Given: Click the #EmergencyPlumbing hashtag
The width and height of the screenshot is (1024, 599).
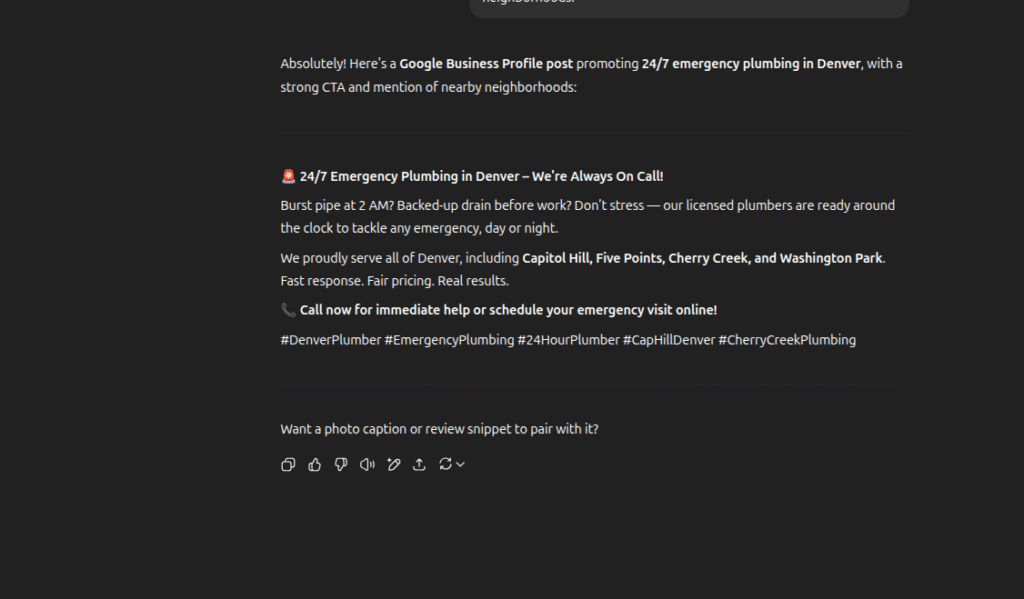Looking at the screenshot, I should tap(449, 340).
